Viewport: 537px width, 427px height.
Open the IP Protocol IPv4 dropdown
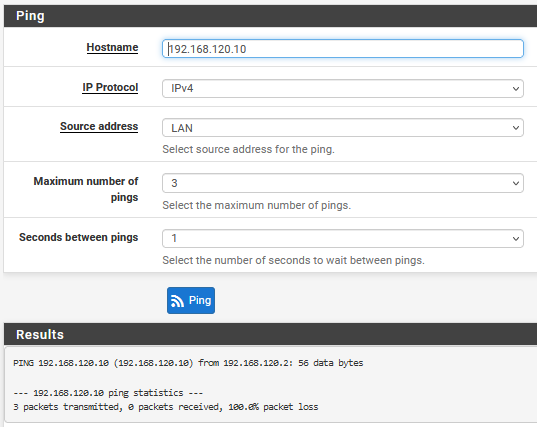tap(343, 89)
